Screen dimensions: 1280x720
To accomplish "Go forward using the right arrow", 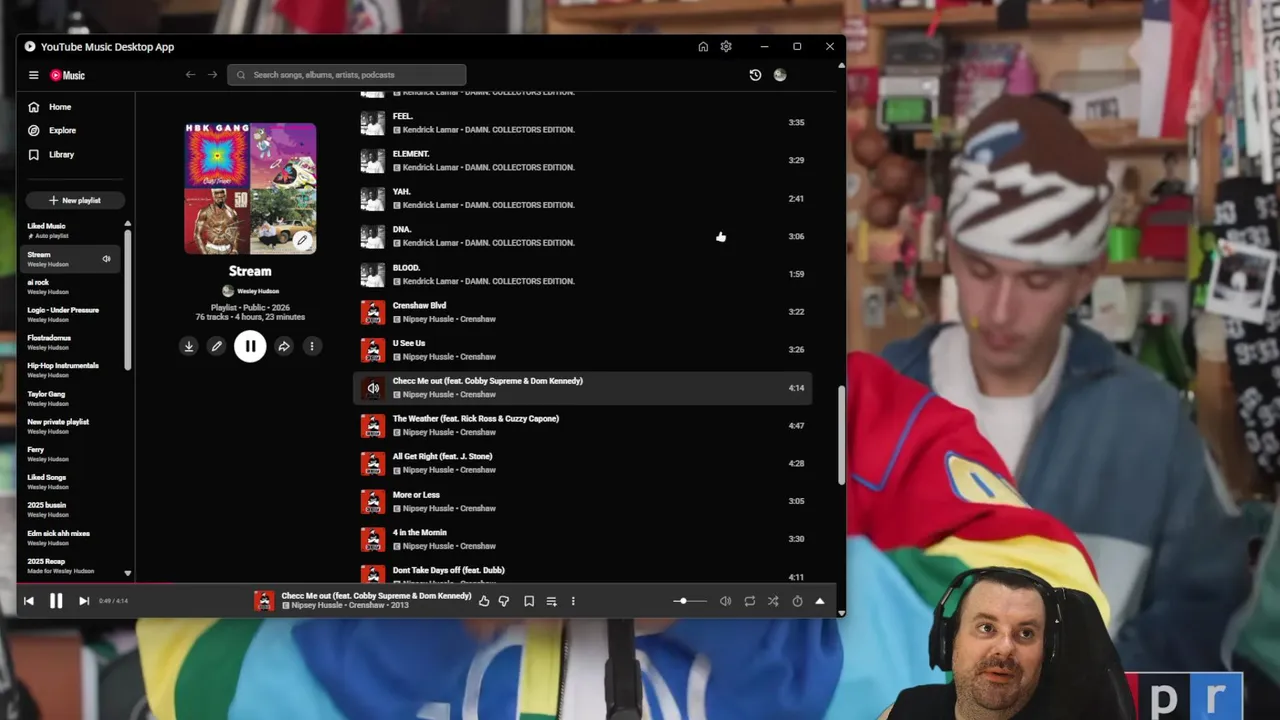I will (x=212, y=75).
